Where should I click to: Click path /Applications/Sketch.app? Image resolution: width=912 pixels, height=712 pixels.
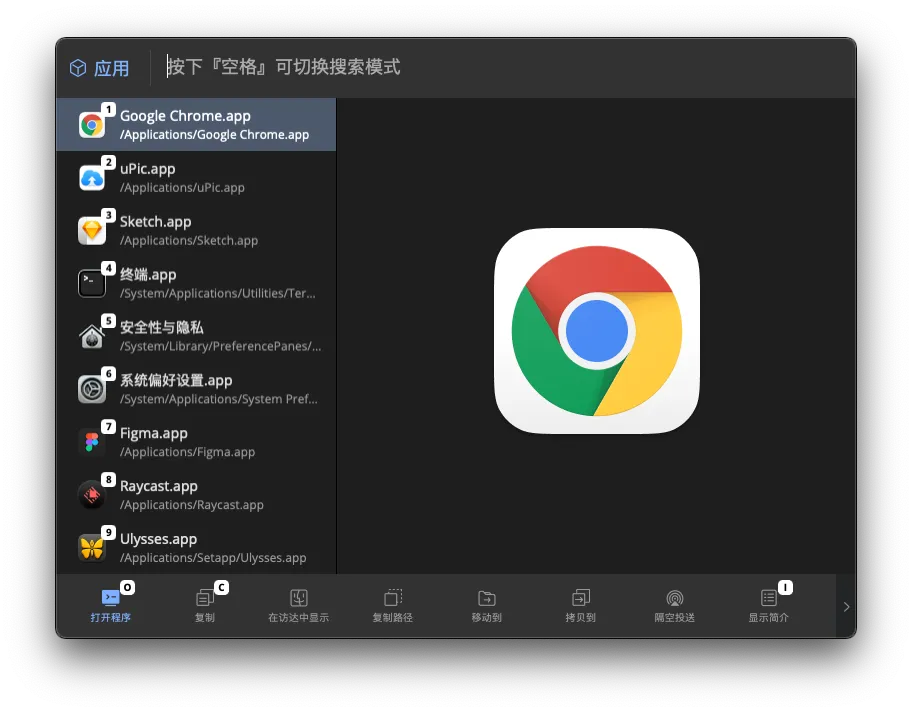pos(189,240)
